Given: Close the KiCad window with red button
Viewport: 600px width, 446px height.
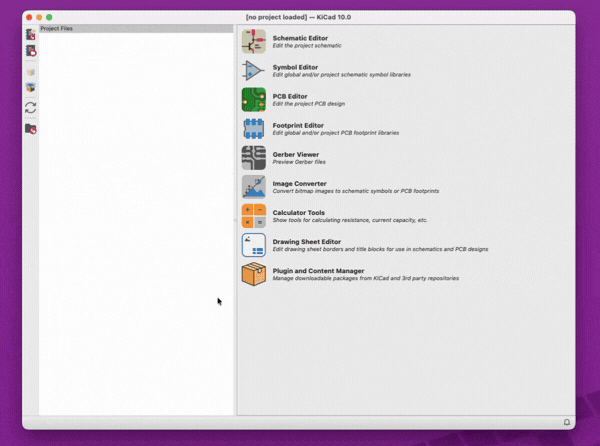Looking at the screenshot, I should 29,17.
